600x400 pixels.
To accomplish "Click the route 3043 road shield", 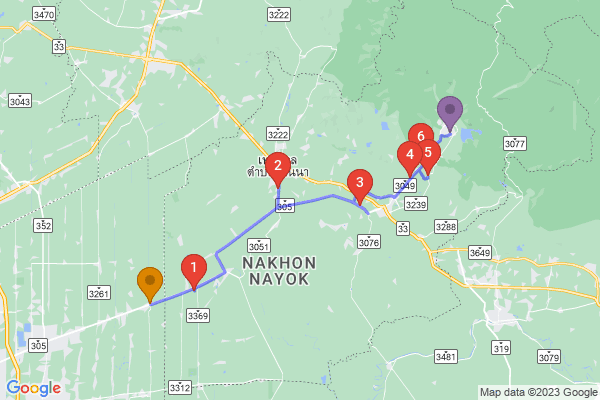I will click(x=20, y=101).
